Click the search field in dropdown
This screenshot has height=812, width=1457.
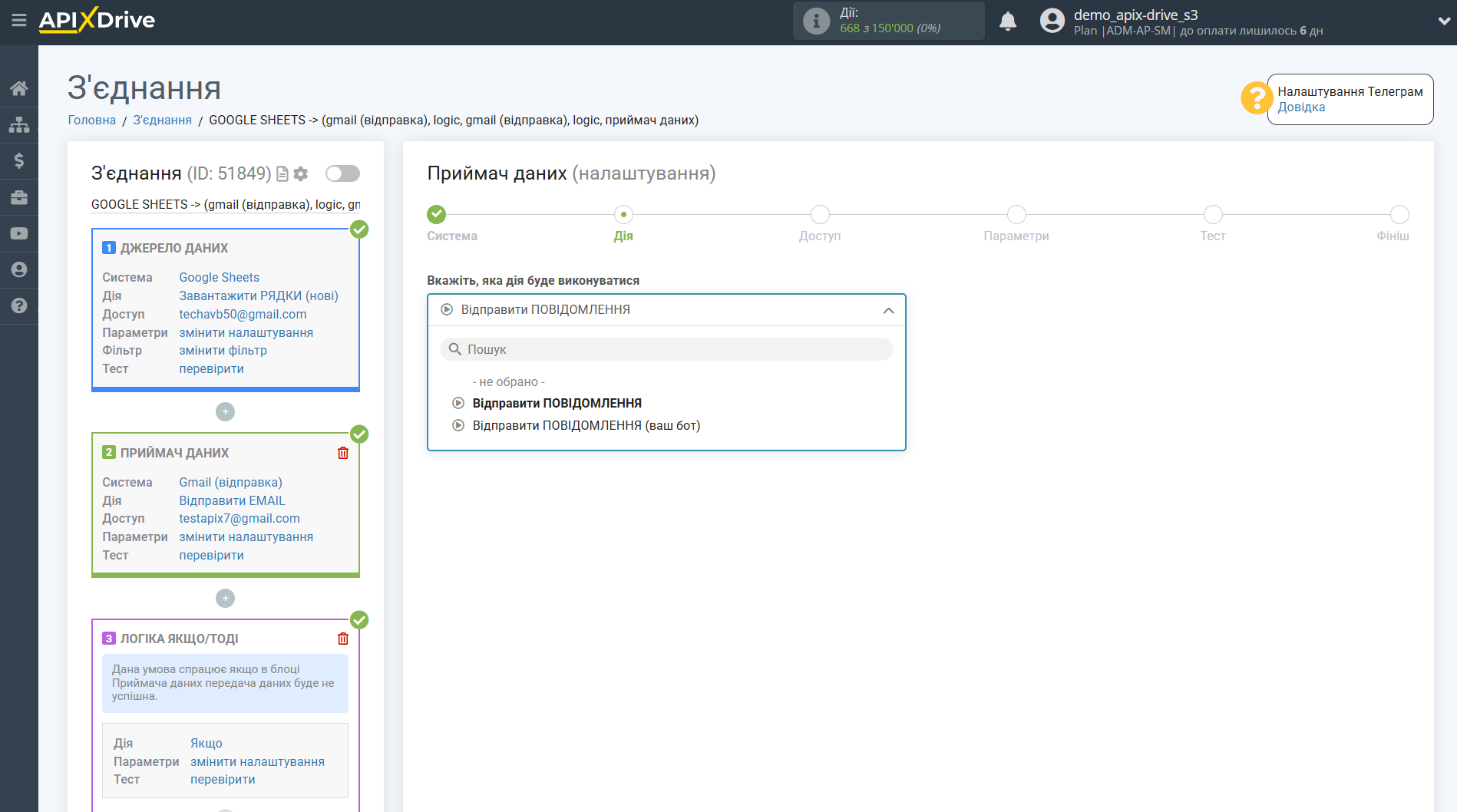tap(666, 349)
